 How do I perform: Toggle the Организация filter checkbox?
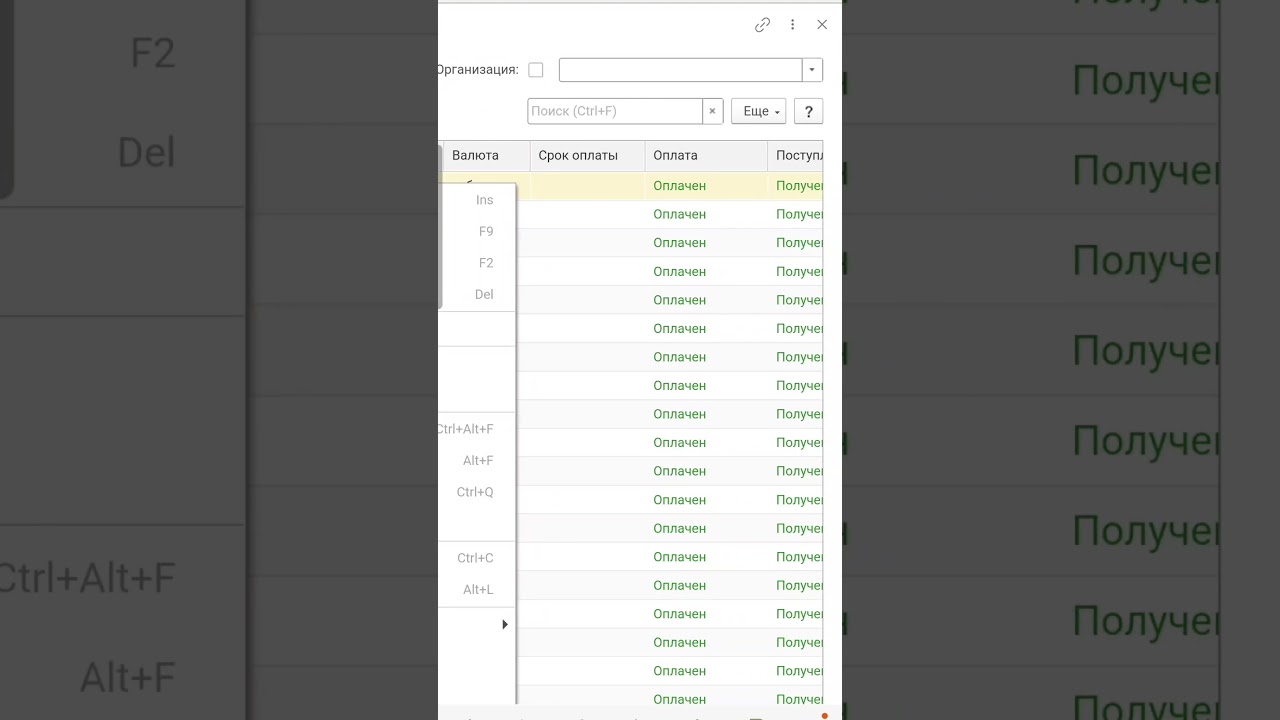tap(536, 70)
